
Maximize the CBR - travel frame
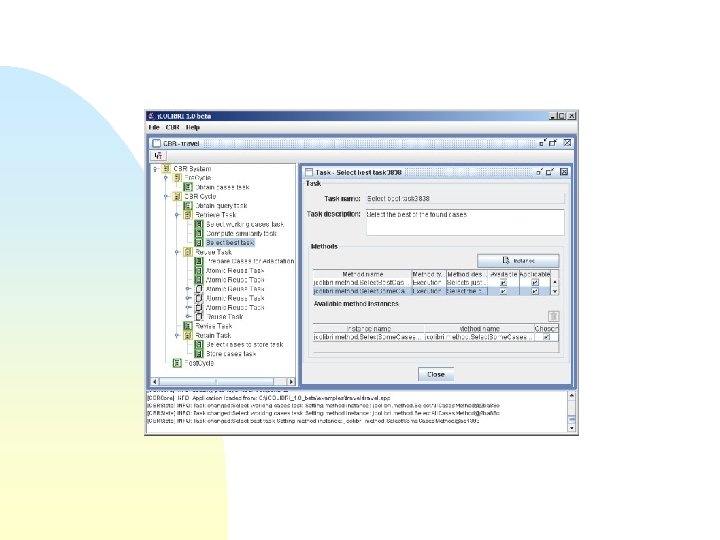point(553,143)
